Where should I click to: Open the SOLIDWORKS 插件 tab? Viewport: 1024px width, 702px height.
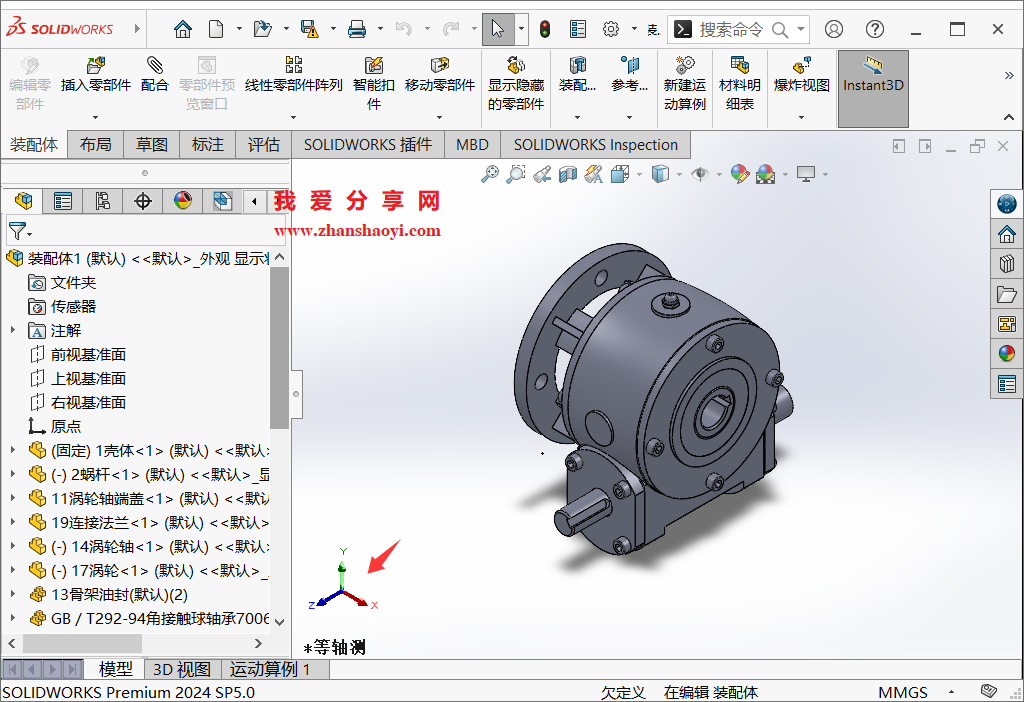pos(368,144)
